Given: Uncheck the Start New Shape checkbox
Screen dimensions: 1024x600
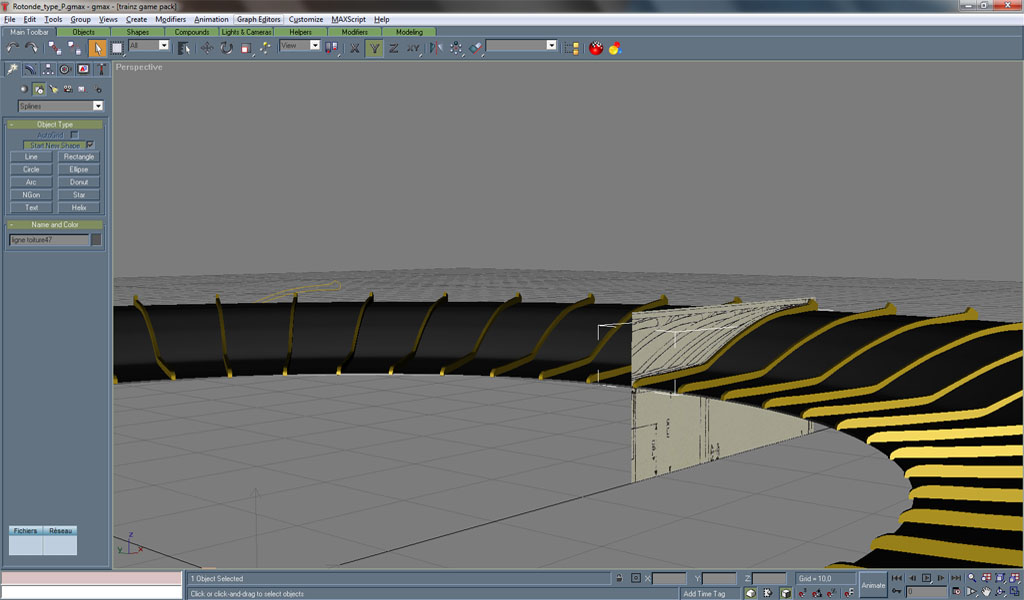Looking at the screenshot, I should [90, 145].
